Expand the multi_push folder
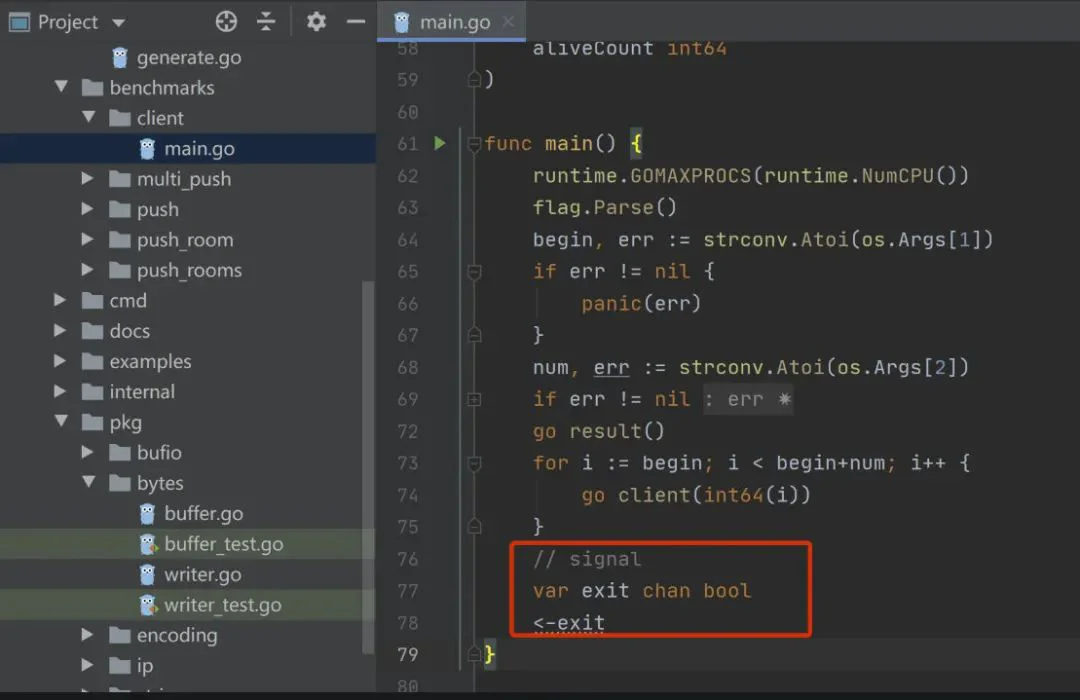 pos(87,178)
